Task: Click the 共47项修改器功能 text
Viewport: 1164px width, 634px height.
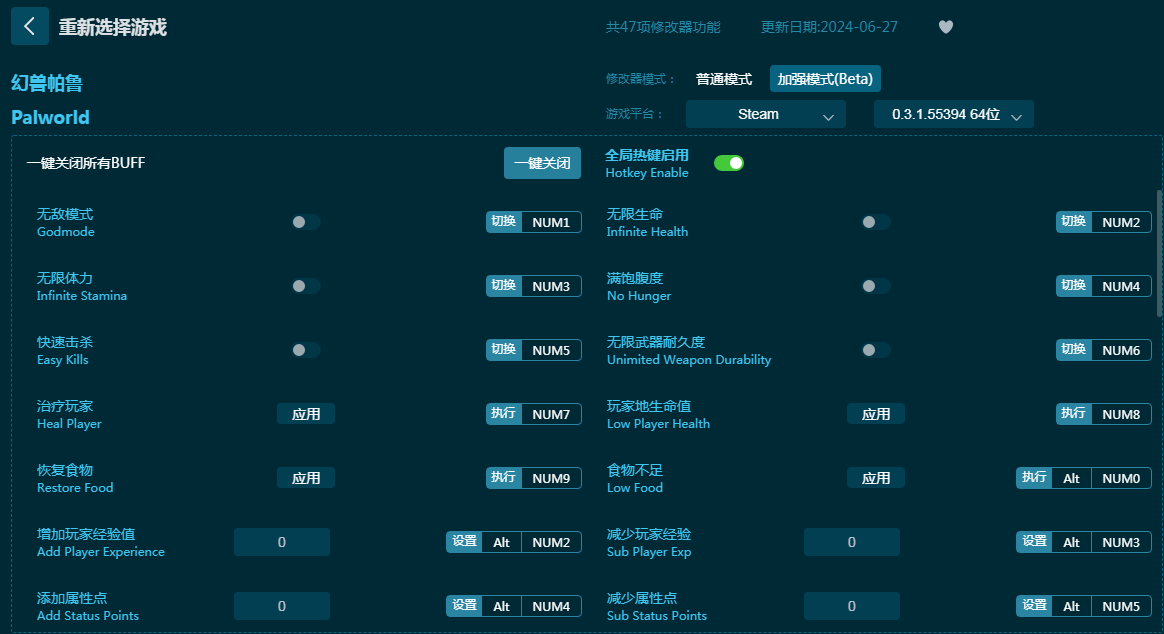Action: [x=663, y=27]
